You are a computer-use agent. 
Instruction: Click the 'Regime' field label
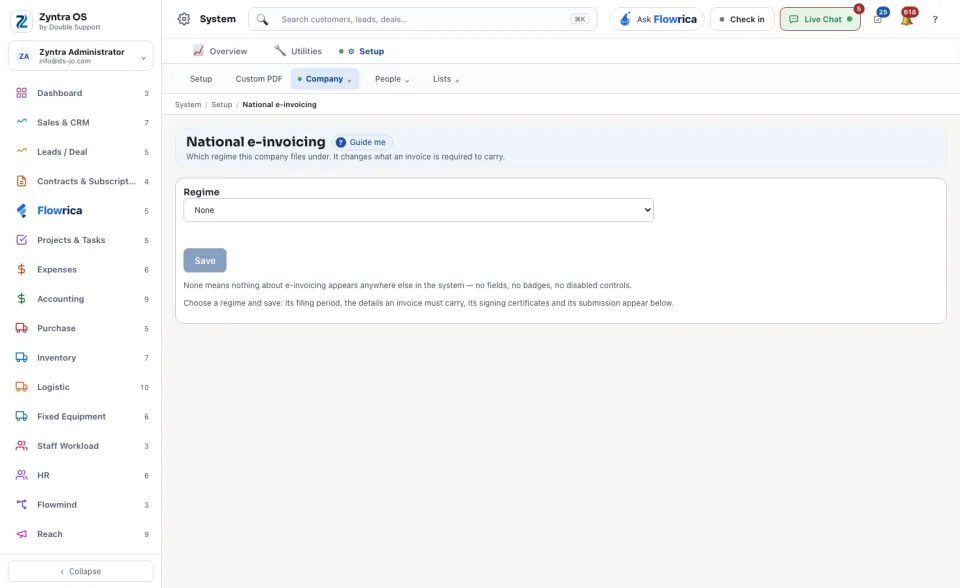point(201,192)
